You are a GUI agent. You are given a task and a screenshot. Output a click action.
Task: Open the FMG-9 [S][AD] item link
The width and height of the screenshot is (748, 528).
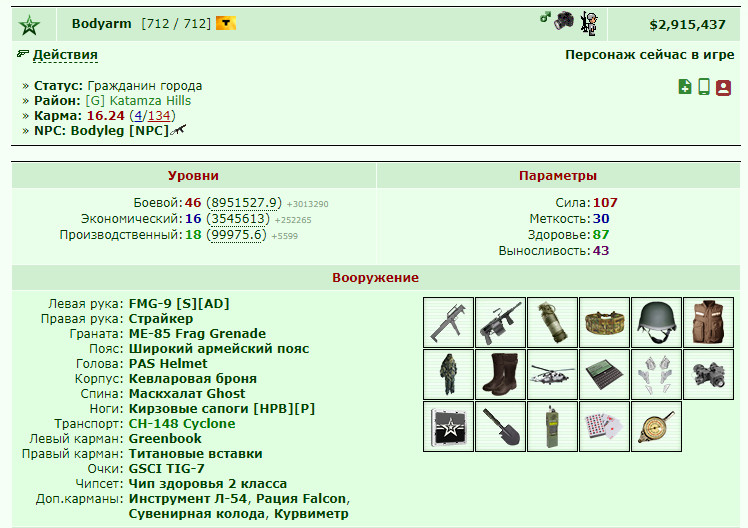click(179, 303)
